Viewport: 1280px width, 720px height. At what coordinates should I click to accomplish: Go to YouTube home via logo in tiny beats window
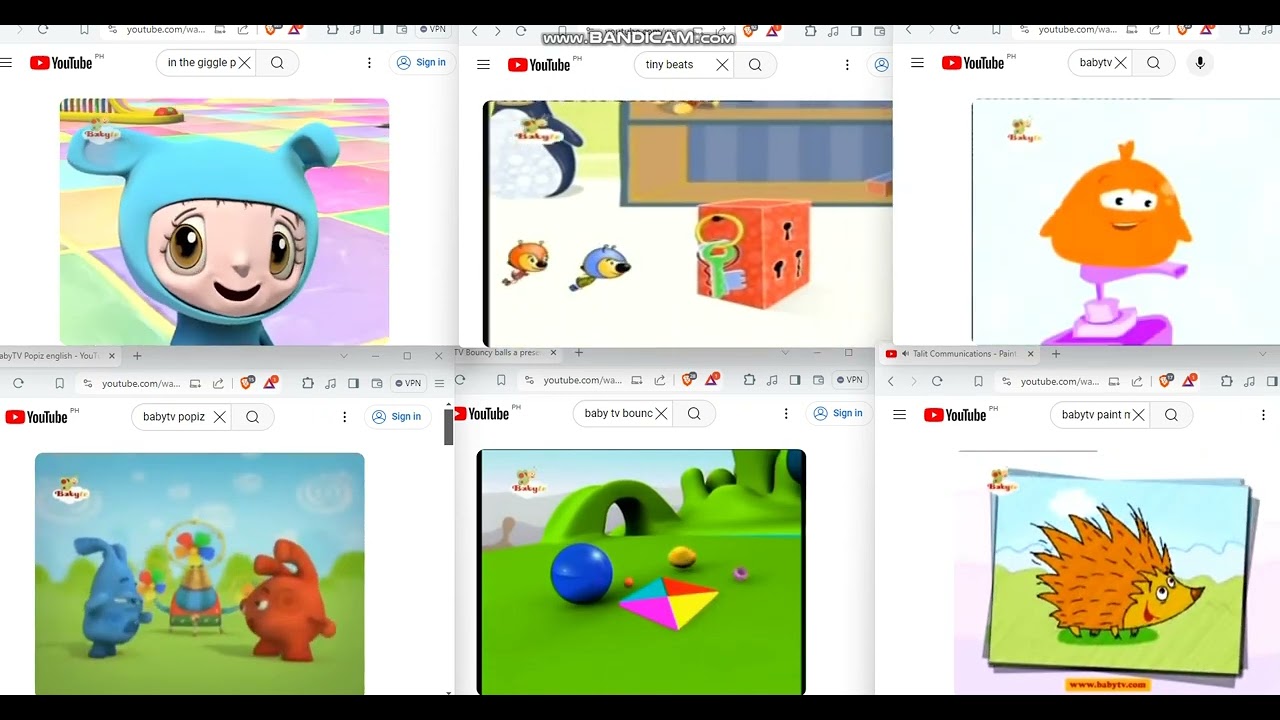tap(539, 65)
